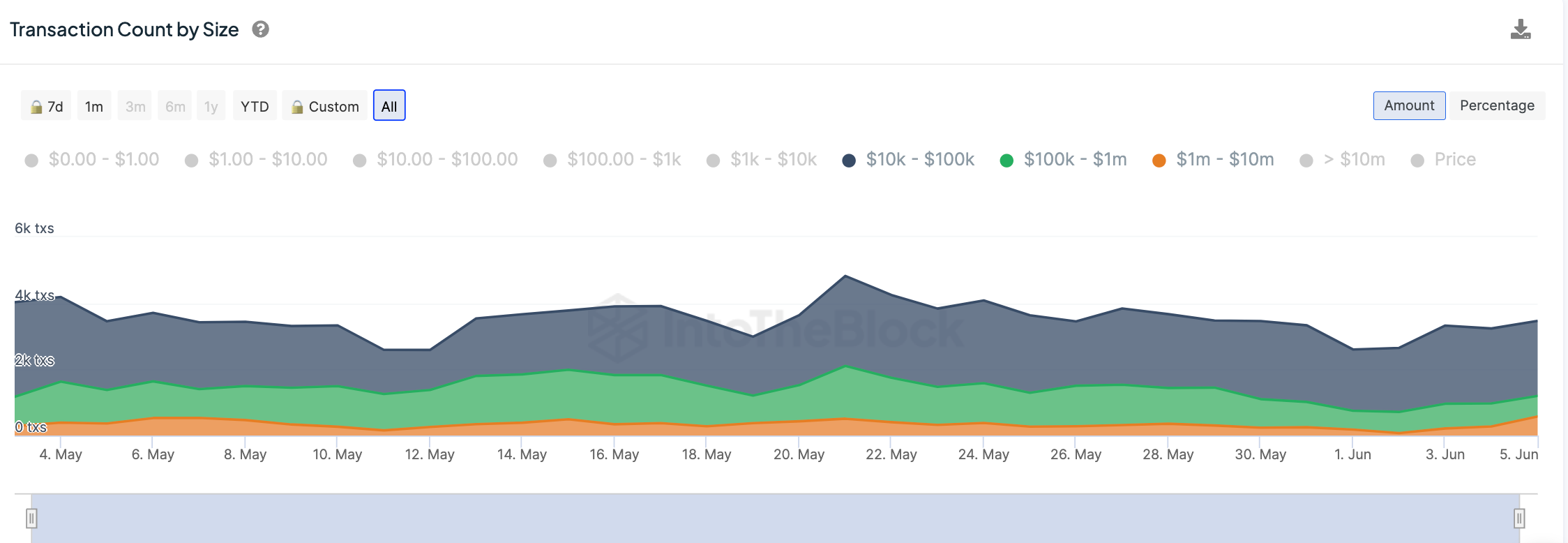Show the $1k - $10k series
Screen dimensions: 1568x543
(x=762, y=160)
